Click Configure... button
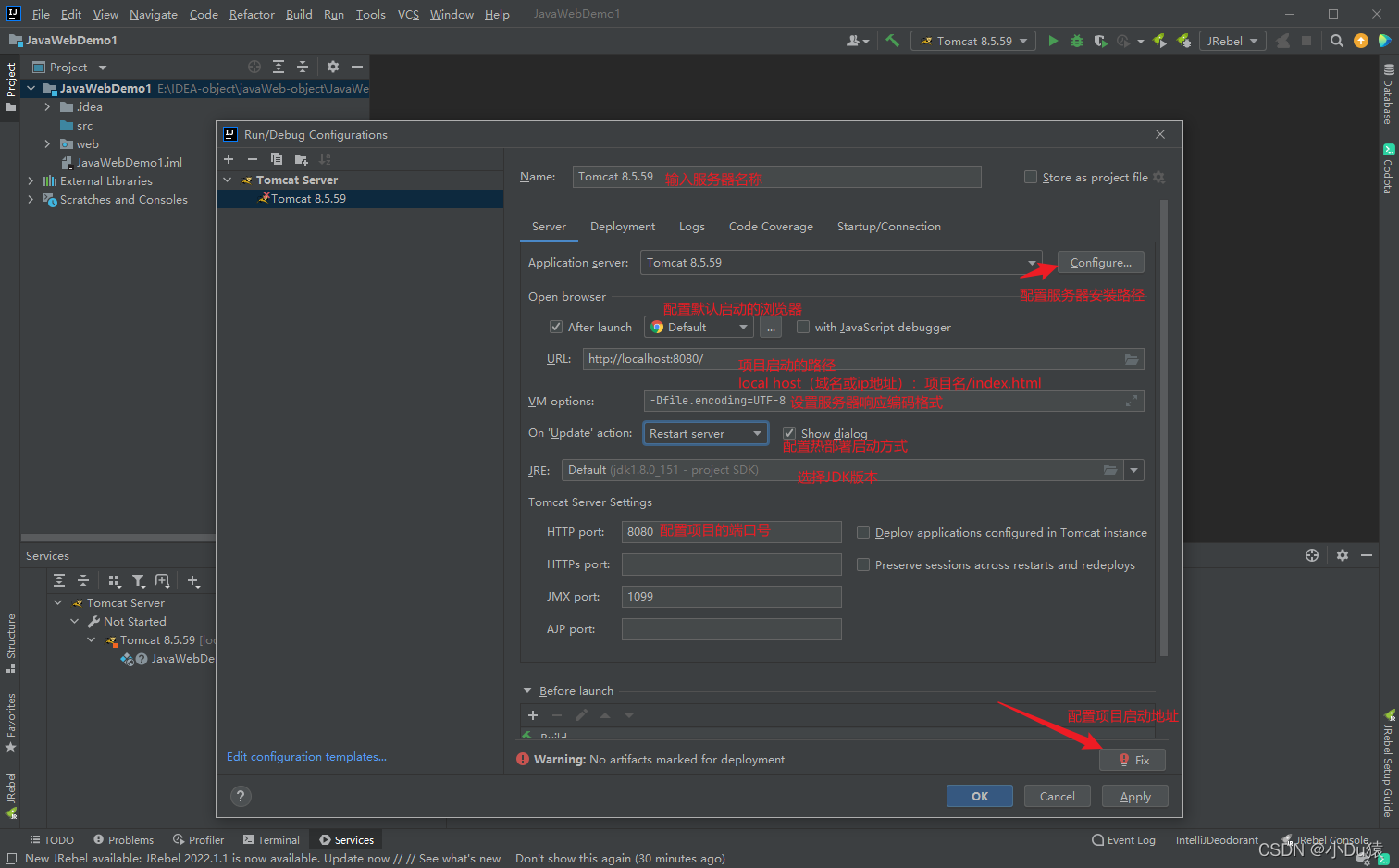1399x868 pixels. (1101, 263)
